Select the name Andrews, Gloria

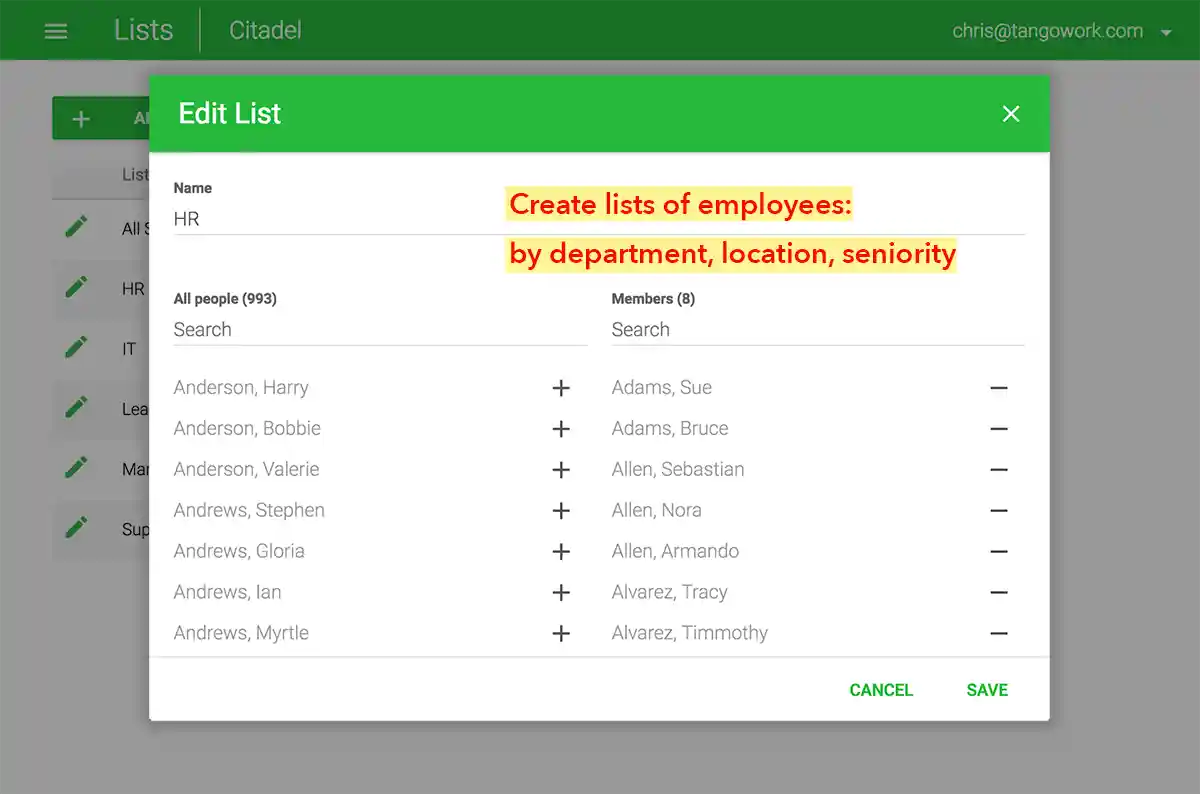pos(239,552)
